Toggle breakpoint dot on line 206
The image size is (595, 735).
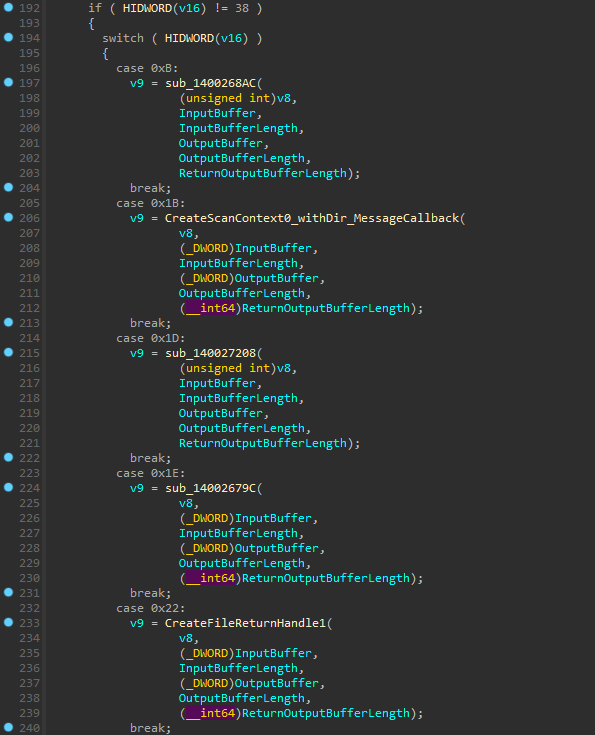coord(8,218)
